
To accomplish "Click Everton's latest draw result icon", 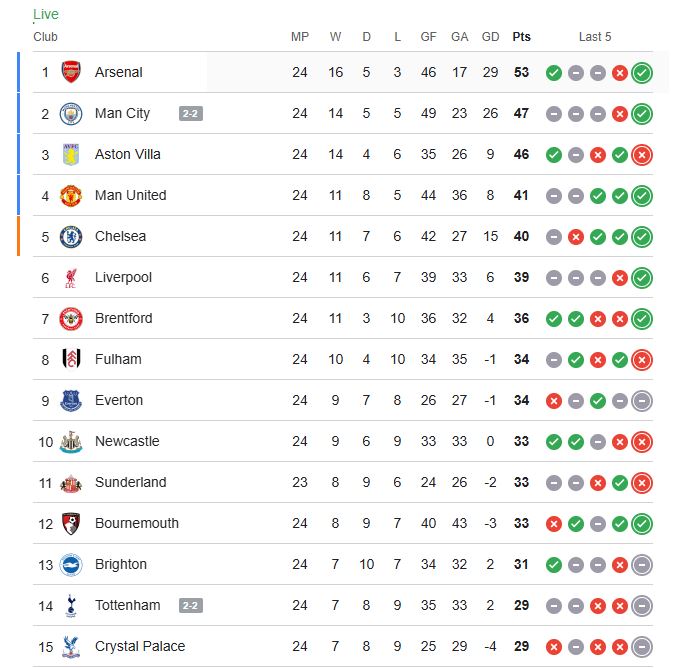I will pos(642,400).
